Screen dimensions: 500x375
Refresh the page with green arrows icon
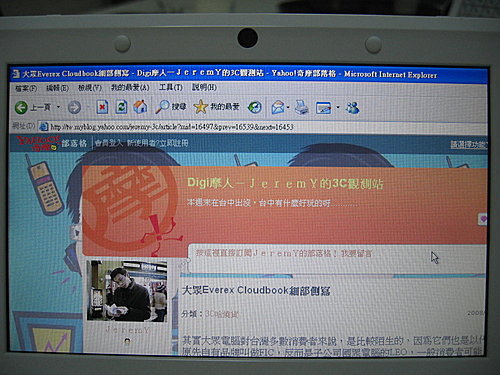coord(121,107)
